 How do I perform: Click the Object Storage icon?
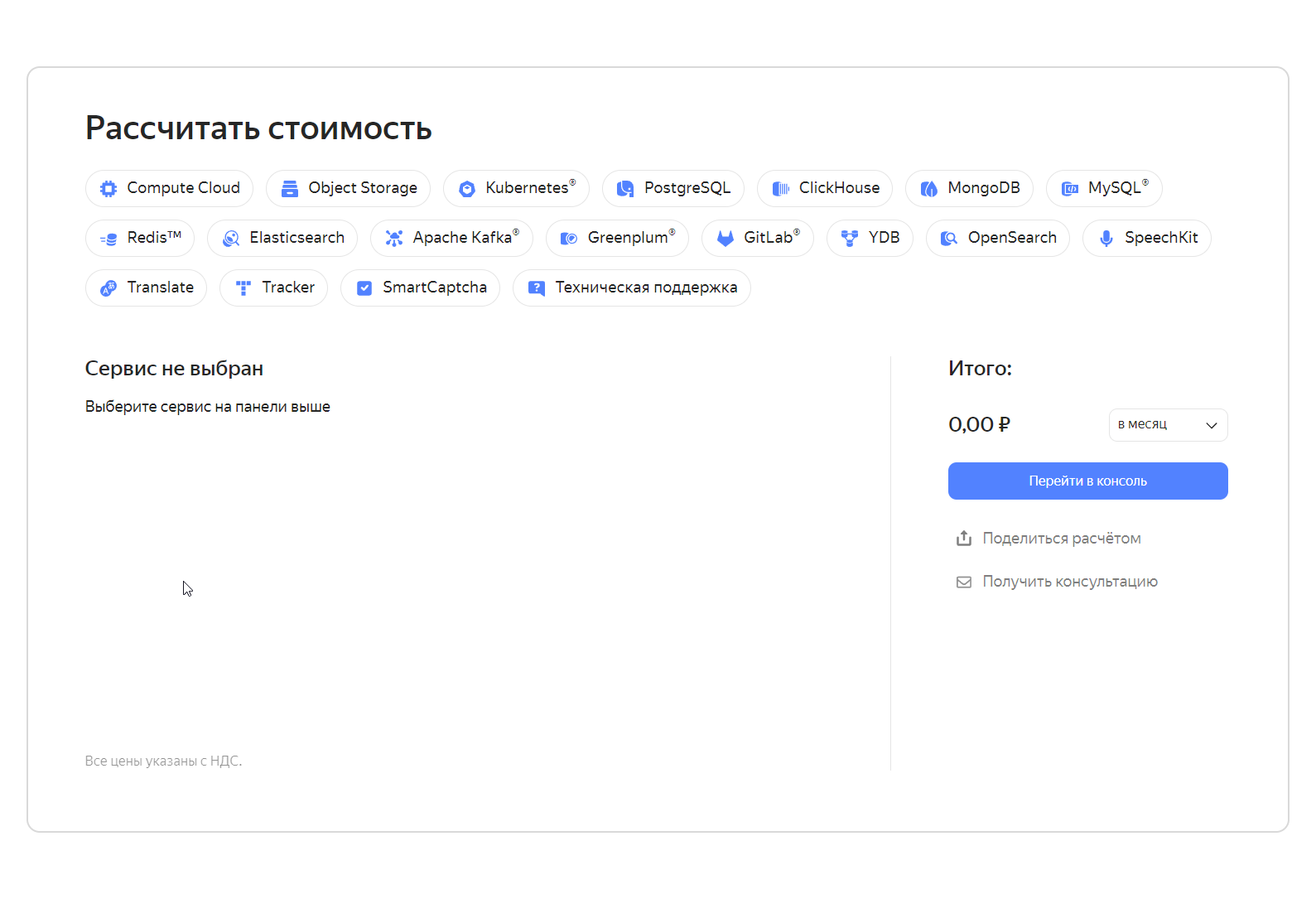pyautogui.click(x=290, y=189)
